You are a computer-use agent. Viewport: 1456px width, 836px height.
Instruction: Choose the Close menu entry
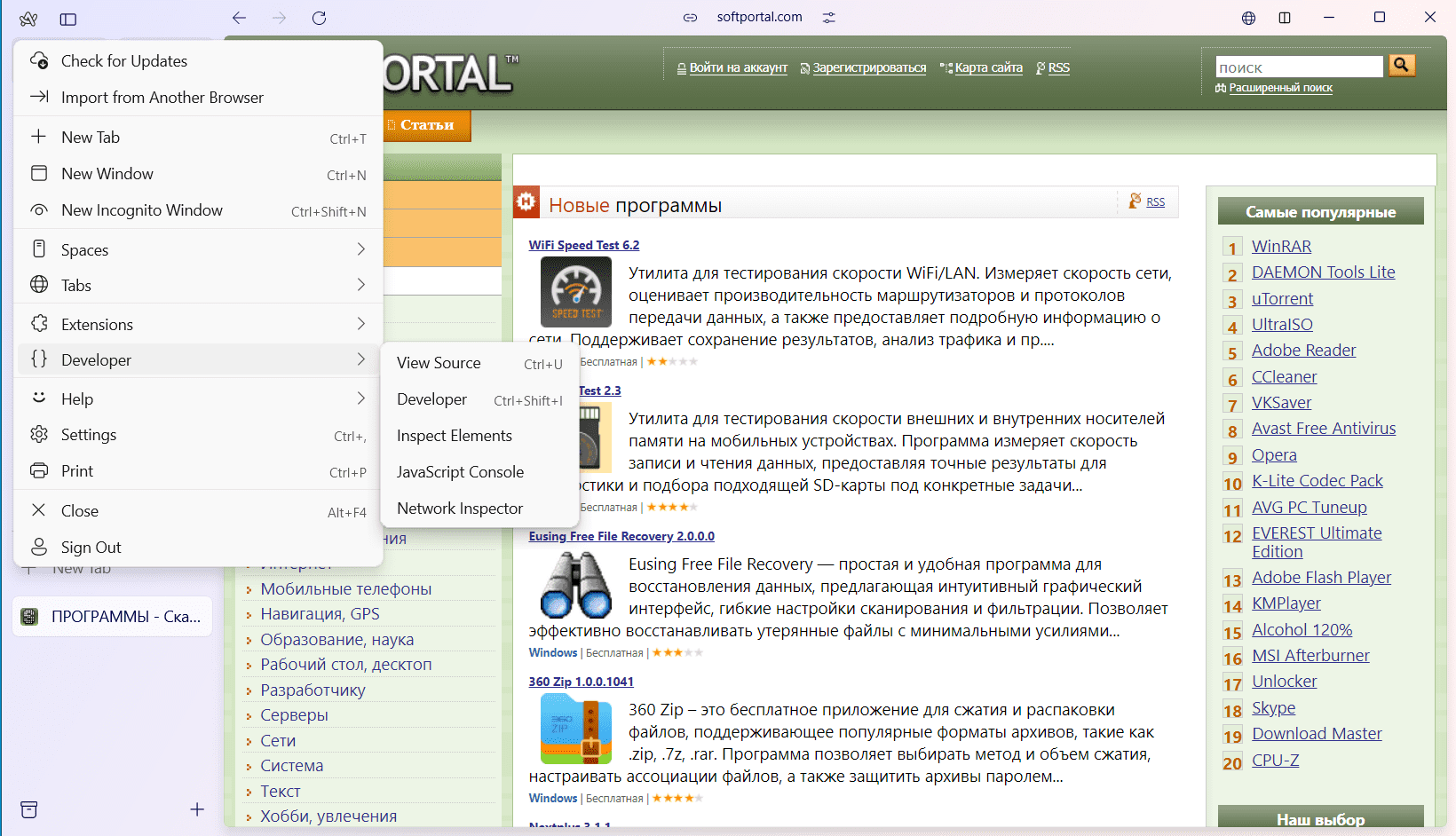click(x=198, y=511)
